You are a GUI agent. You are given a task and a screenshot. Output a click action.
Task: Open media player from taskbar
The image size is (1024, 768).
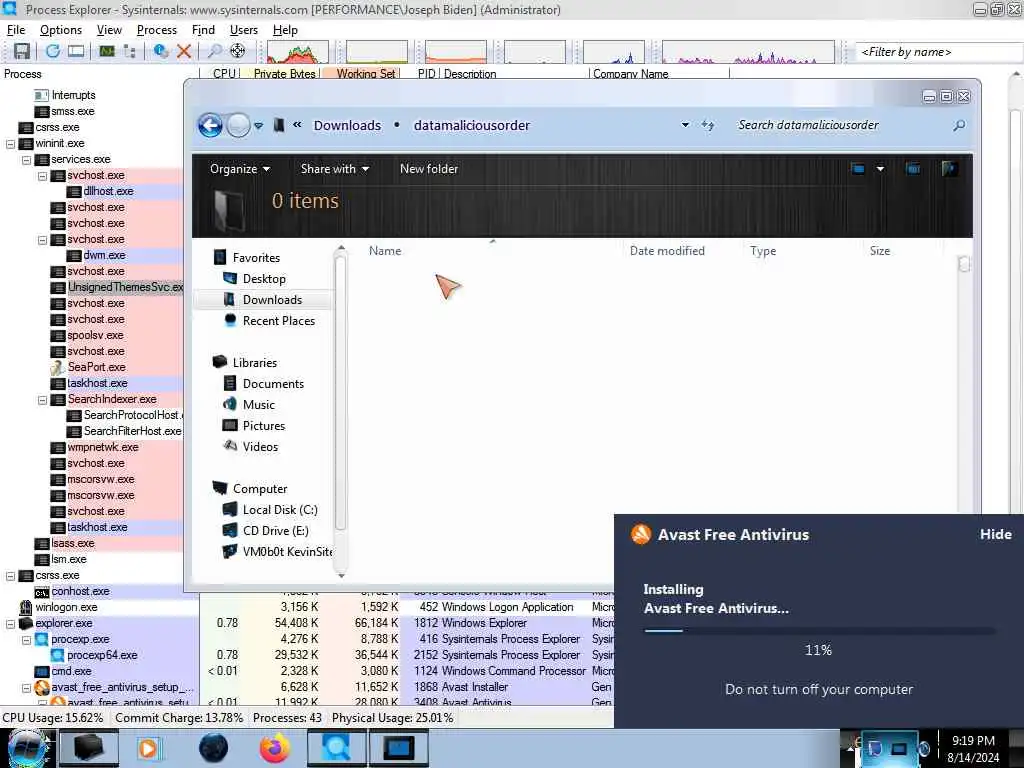[148, 748]
